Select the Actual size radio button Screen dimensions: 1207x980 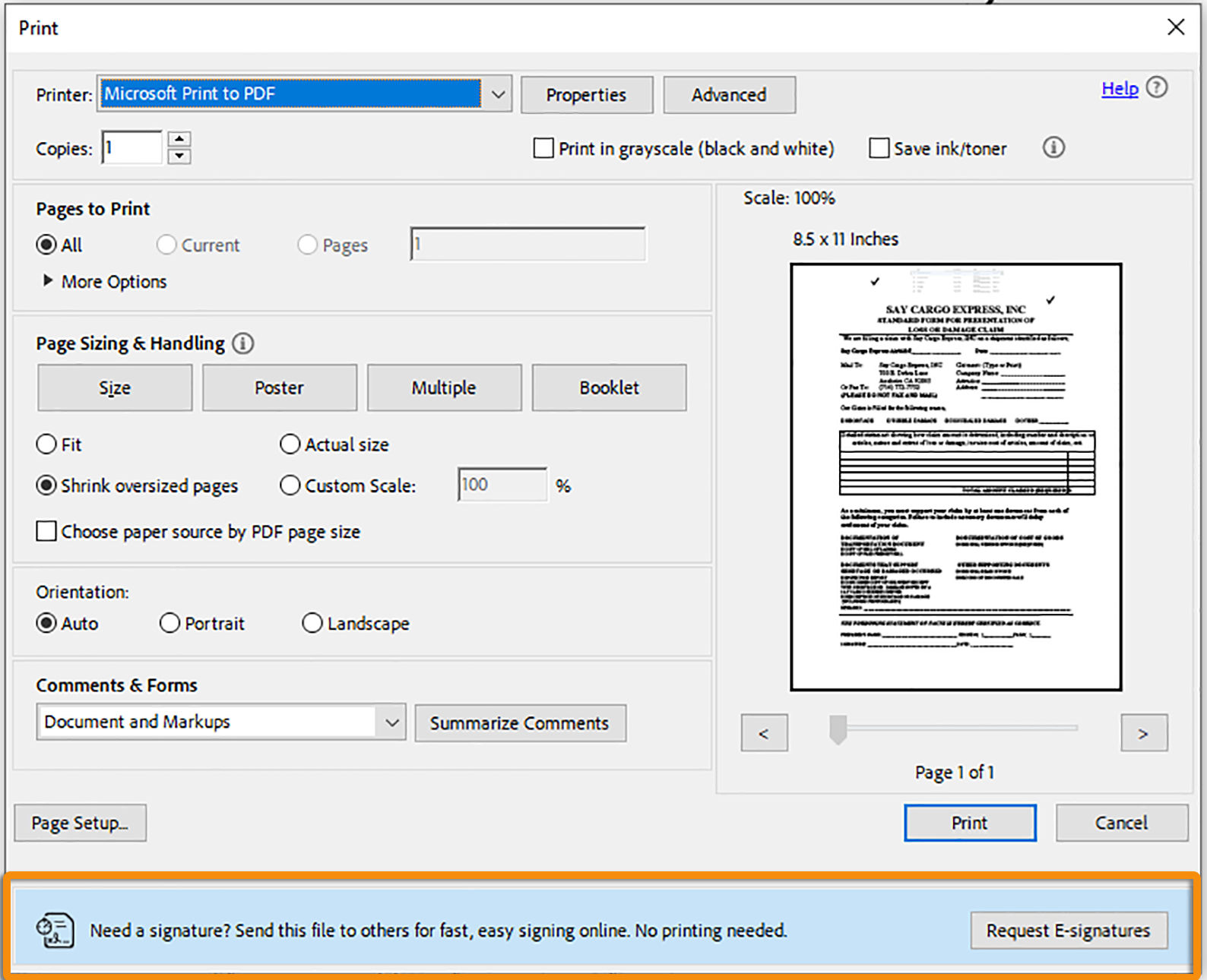290,444
